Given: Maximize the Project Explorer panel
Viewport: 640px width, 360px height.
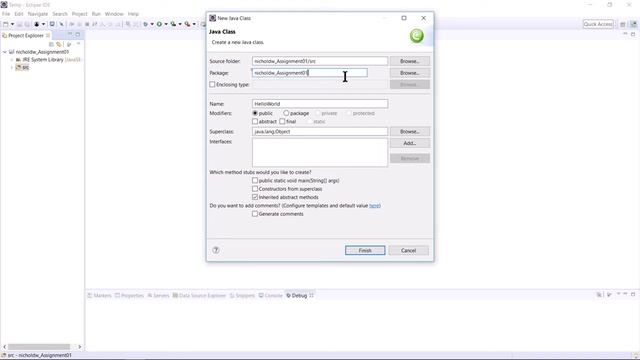Looking at the screenshot, I should 78,35.
